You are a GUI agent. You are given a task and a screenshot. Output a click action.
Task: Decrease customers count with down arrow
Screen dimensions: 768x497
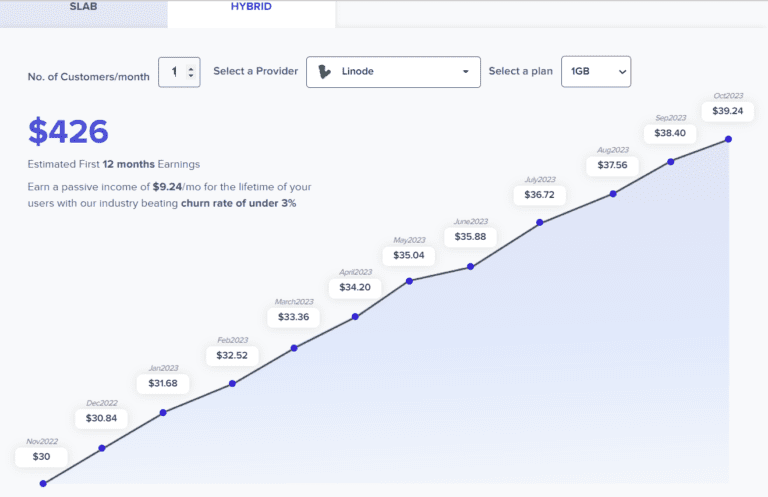click(191, 77)
